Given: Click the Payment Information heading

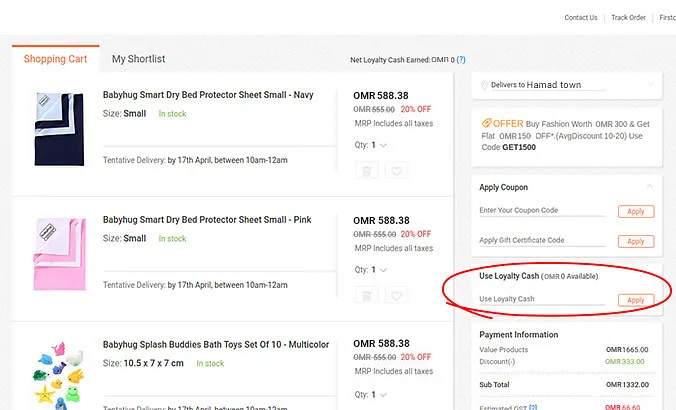Looking at the screenshot, I should pyautogui.click(x=519, y=335).
